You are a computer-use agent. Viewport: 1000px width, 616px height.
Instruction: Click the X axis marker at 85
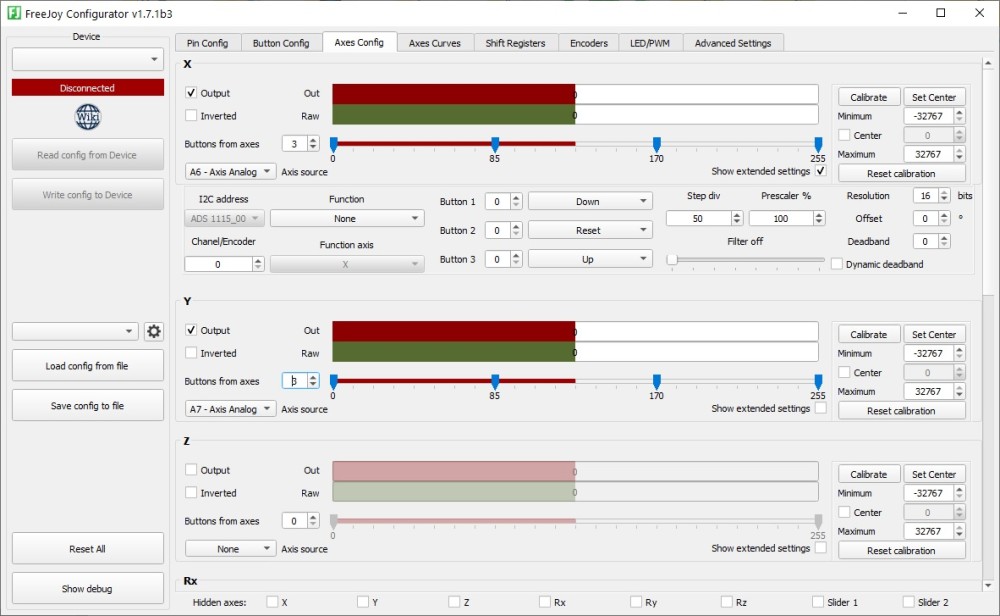click(x=495, y=144)
